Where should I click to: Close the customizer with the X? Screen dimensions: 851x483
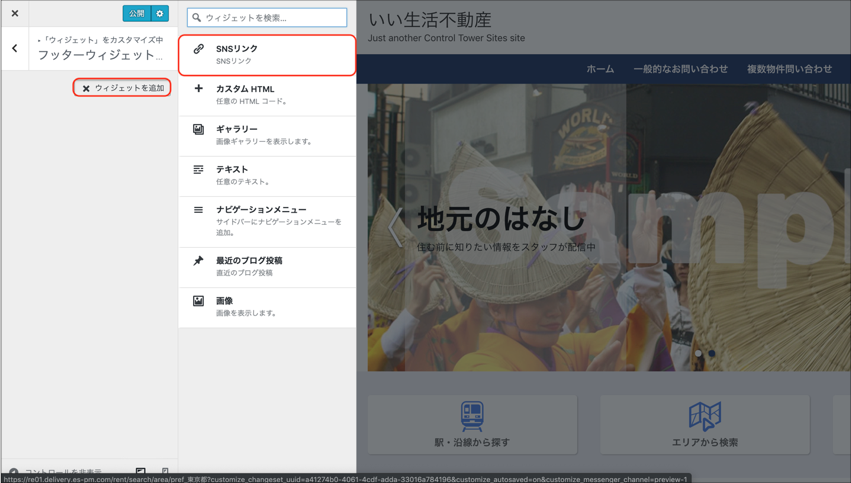15,14
